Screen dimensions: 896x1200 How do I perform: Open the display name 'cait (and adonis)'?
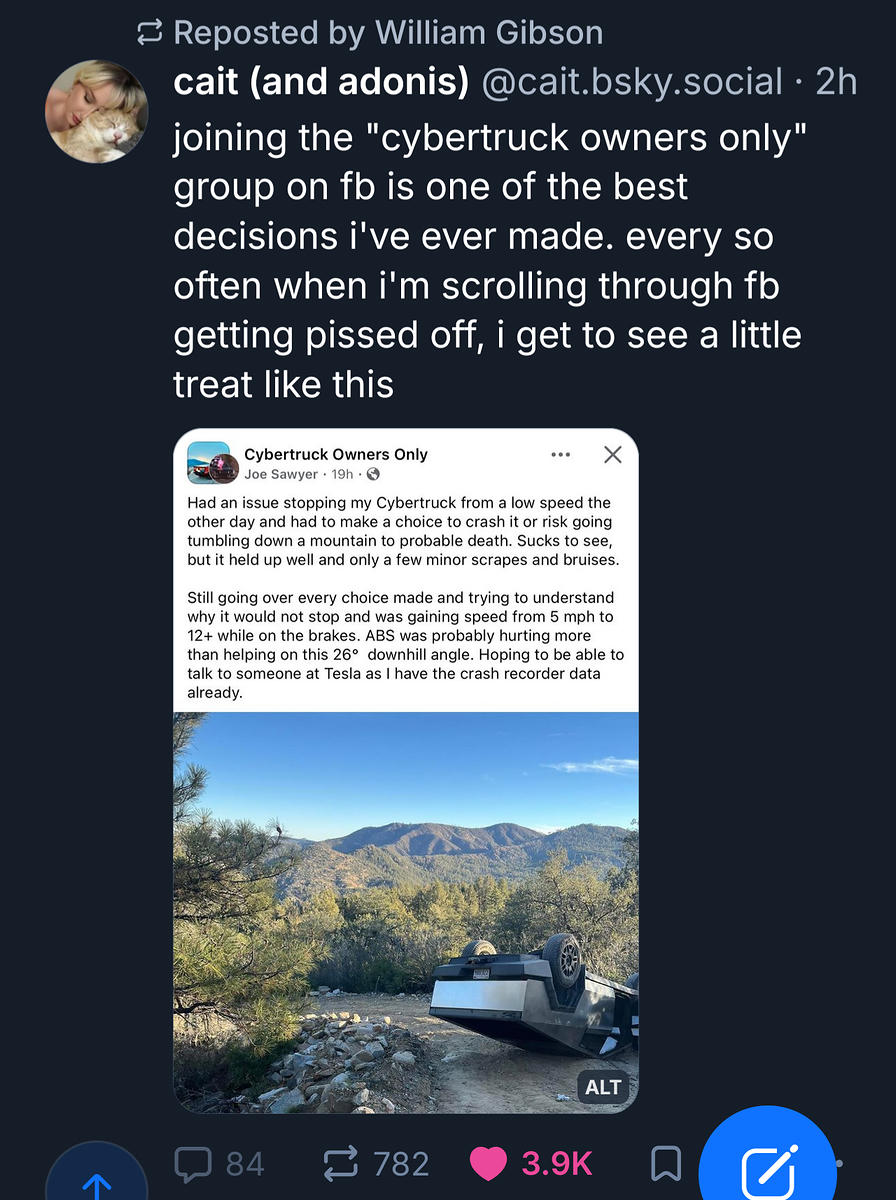[x=321, y=82]
